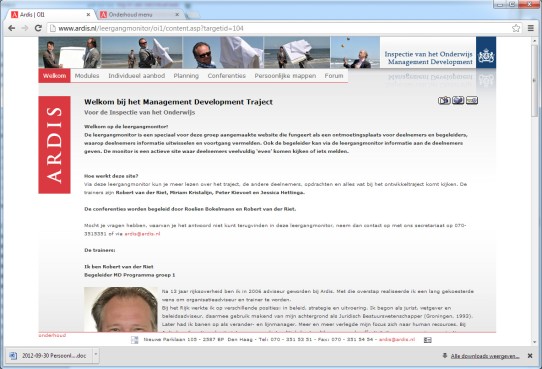Click the icon left of the footer address
This screenshot has height=369, width=542.
click(134, 340)
